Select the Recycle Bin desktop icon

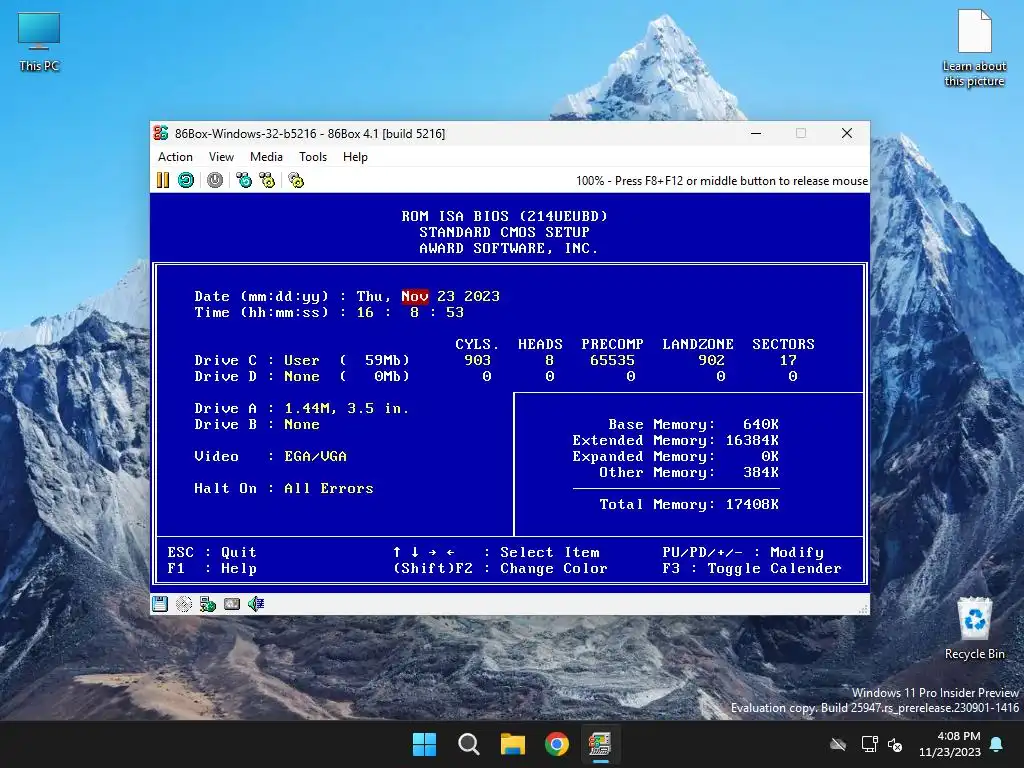(x=974, y=628)
